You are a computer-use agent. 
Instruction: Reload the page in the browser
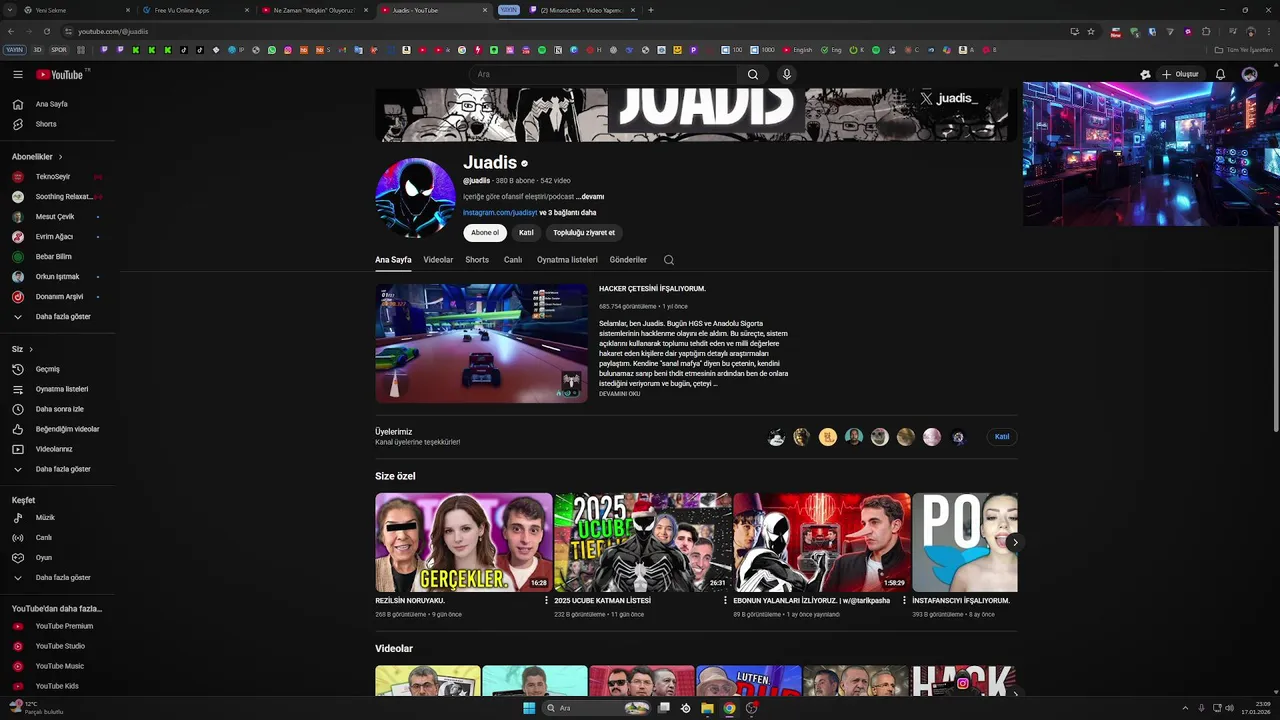[46, 31]
